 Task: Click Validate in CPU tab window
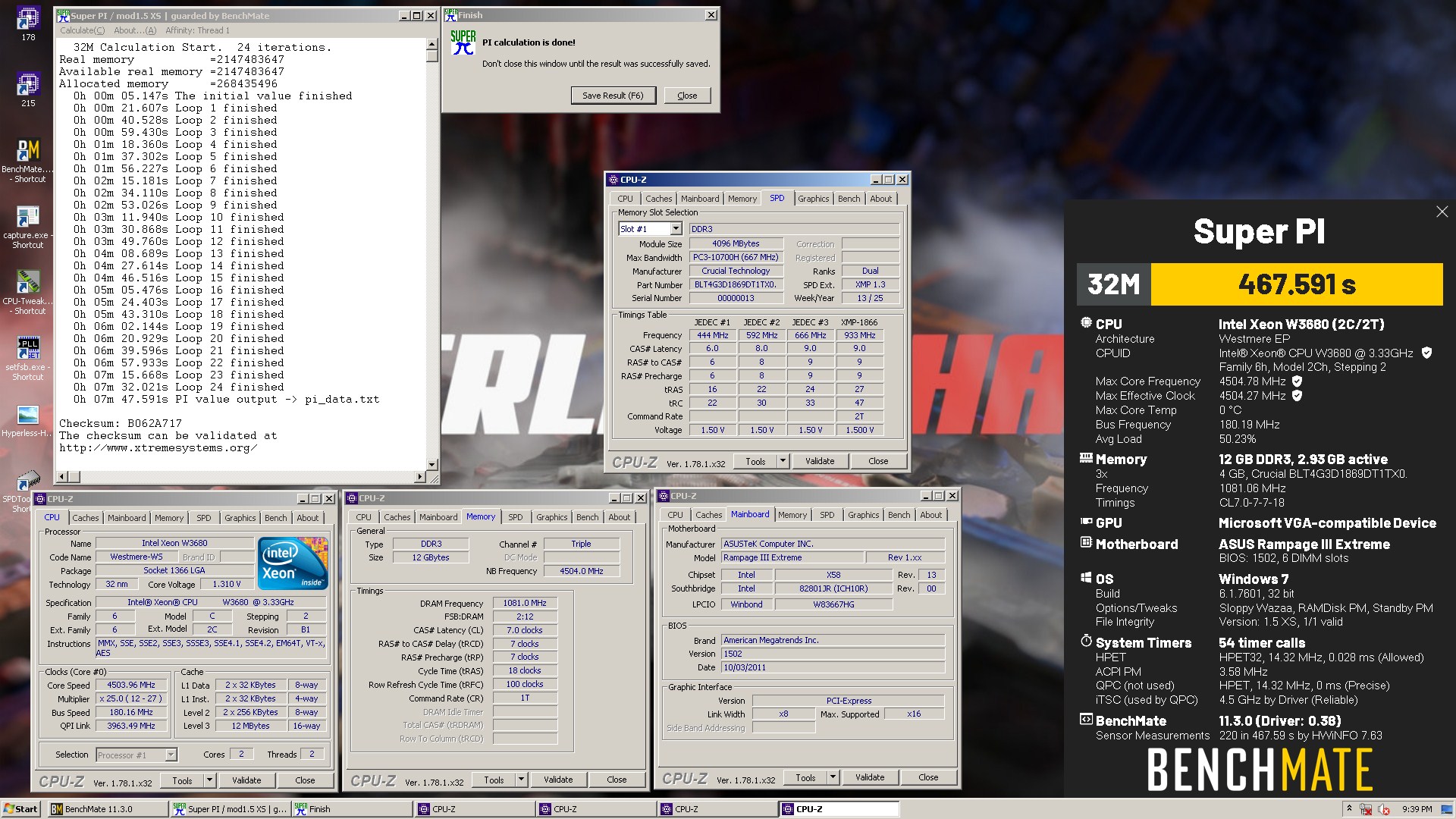click(x=246, y=780)
